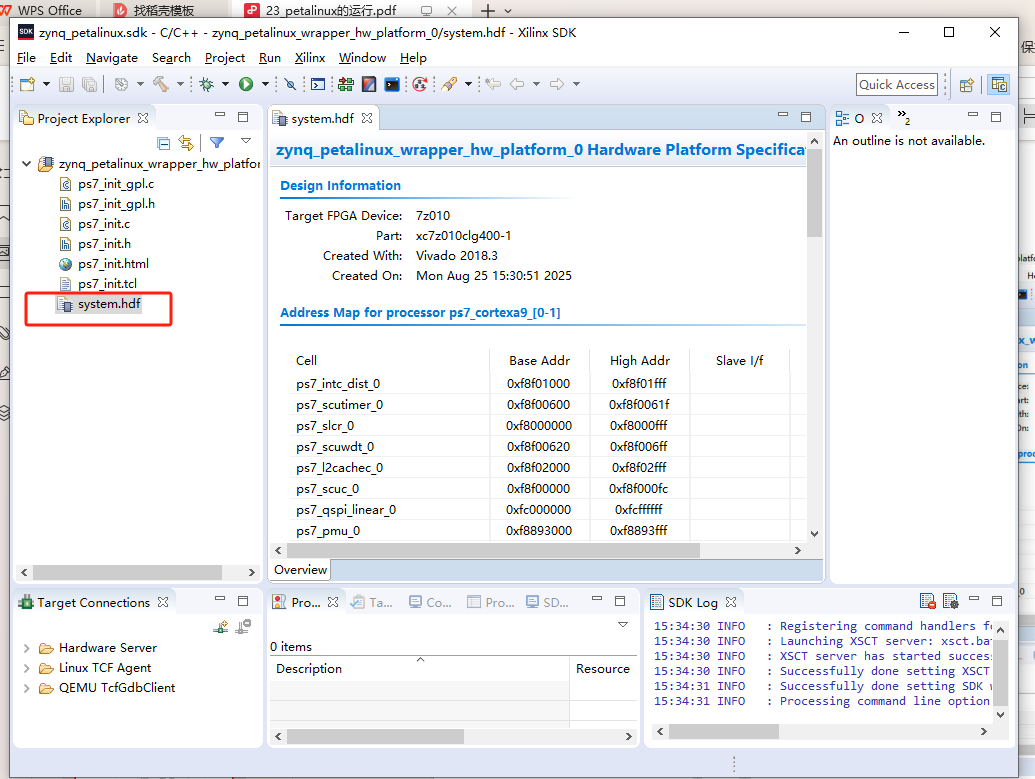Click the green Run button icon
This screenshot has height=779, width=1035.
click(x=246, y=84)
